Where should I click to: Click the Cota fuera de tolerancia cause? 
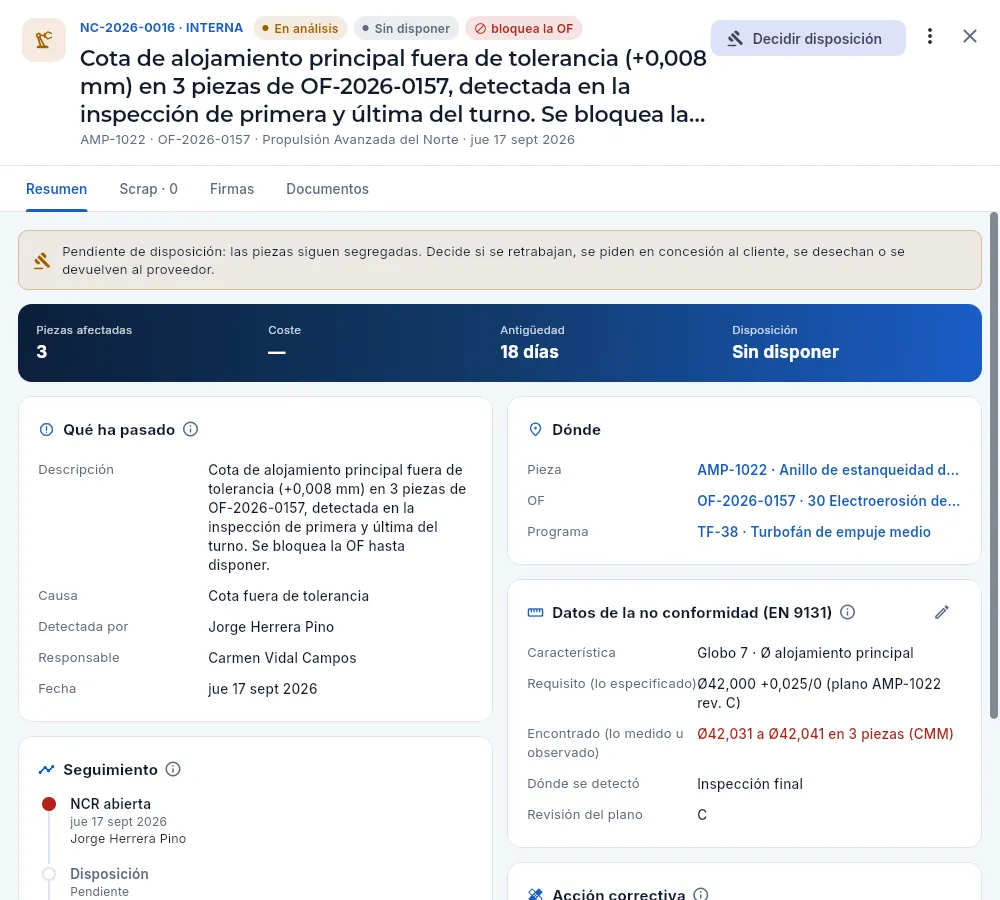point(288,596)
